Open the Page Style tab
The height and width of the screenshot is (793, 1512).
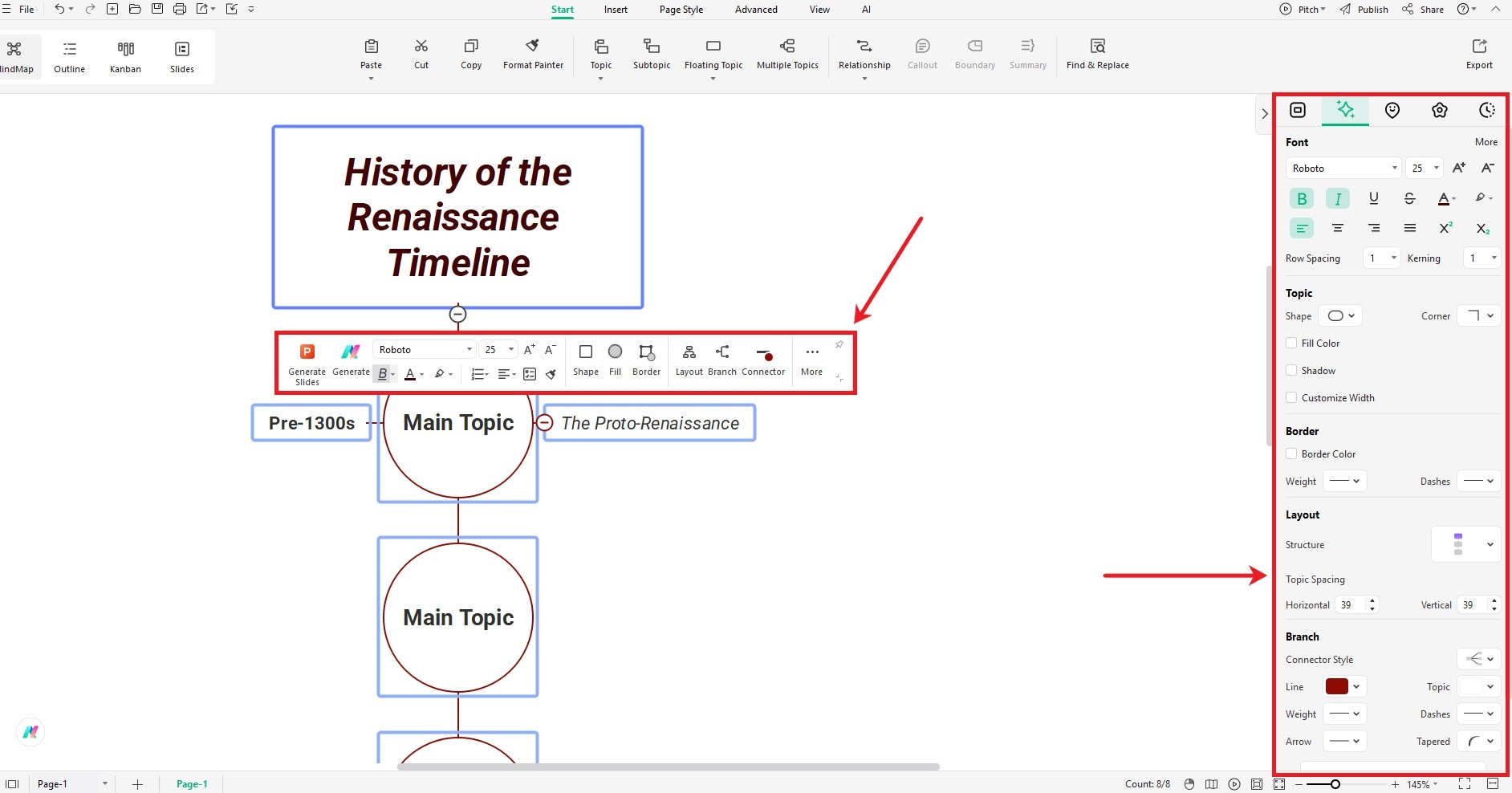681,10
